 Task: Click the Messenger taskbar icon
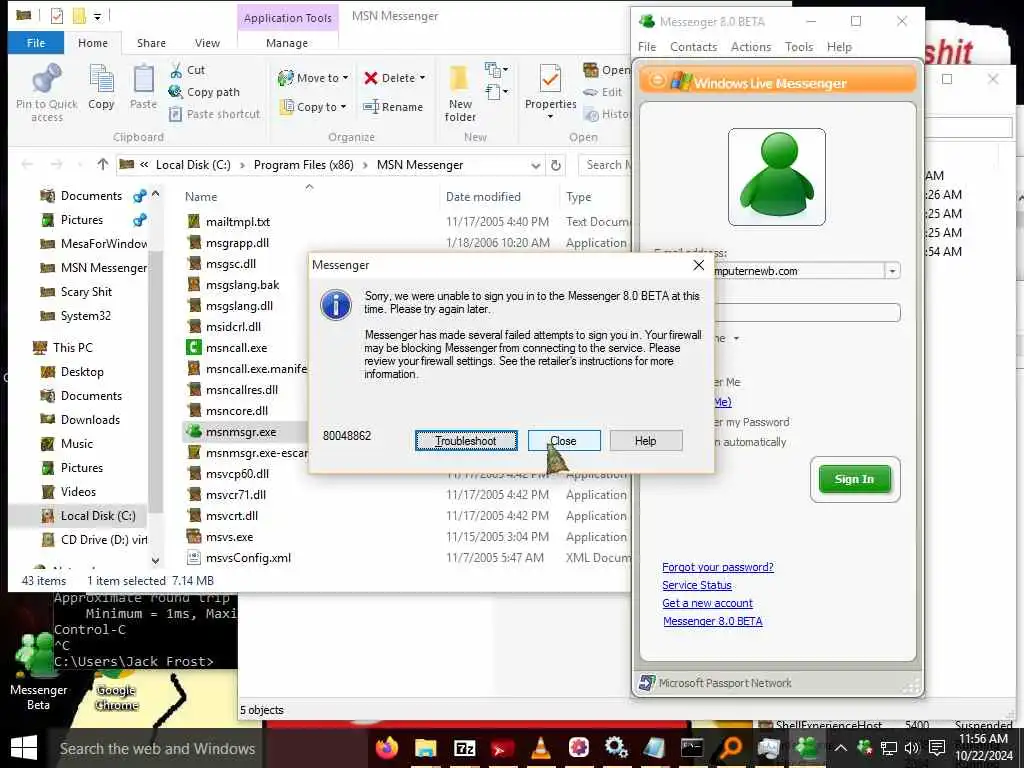click(807, 748)
